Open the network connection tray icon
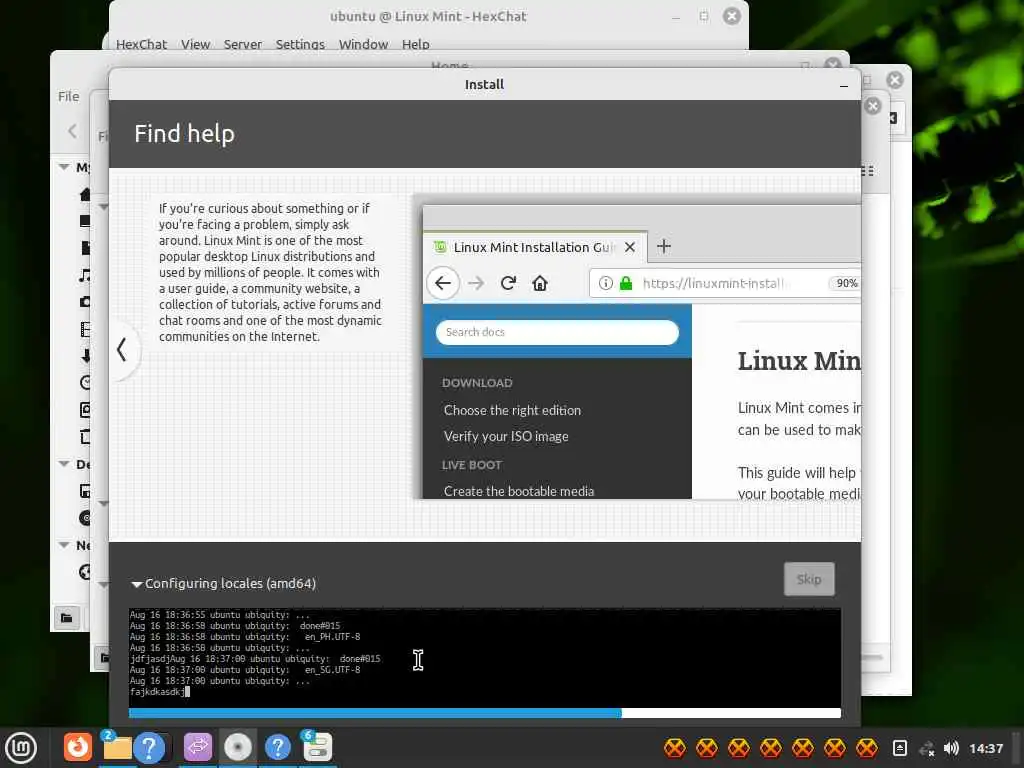This screenshot has height=768, width=1024. 926,748
